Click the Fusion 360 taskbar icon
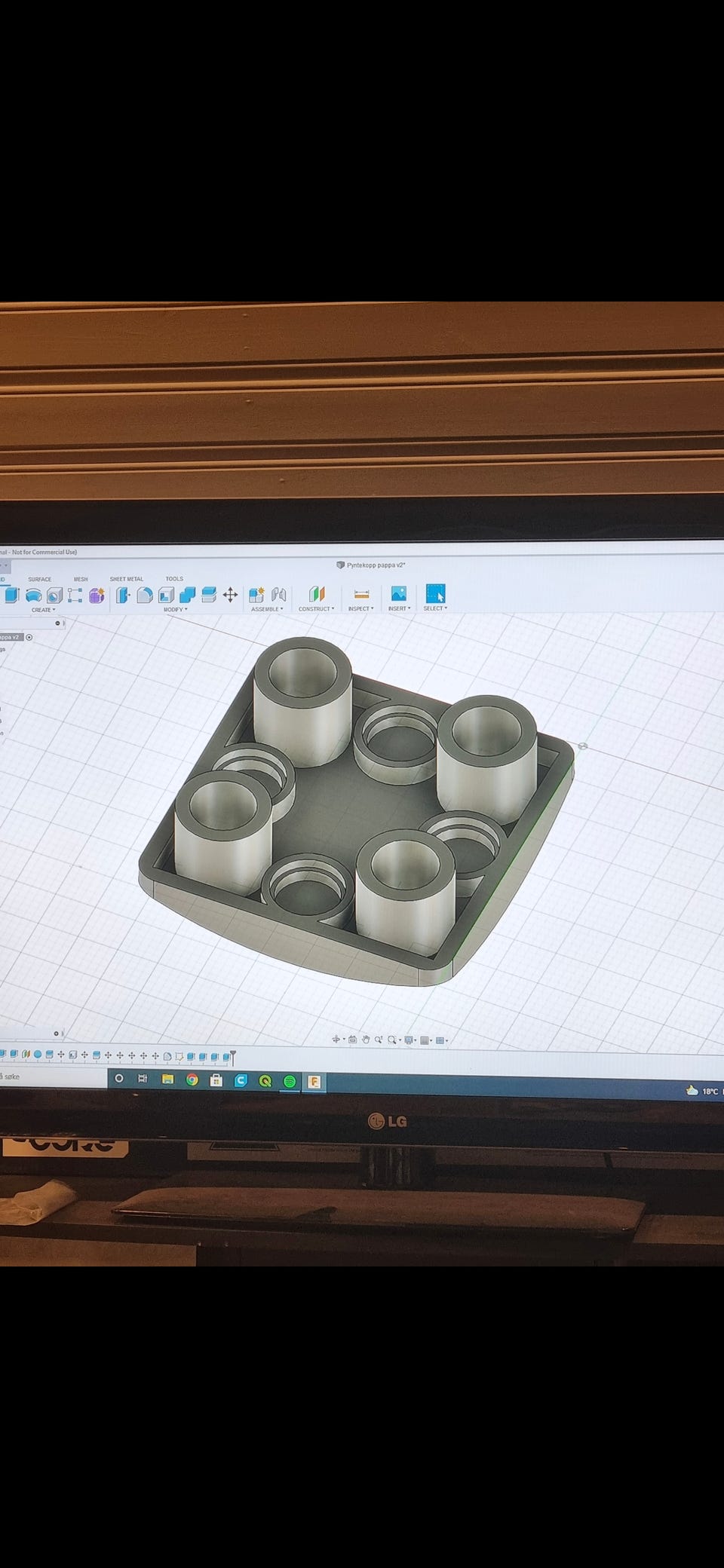 point(314,1082)
